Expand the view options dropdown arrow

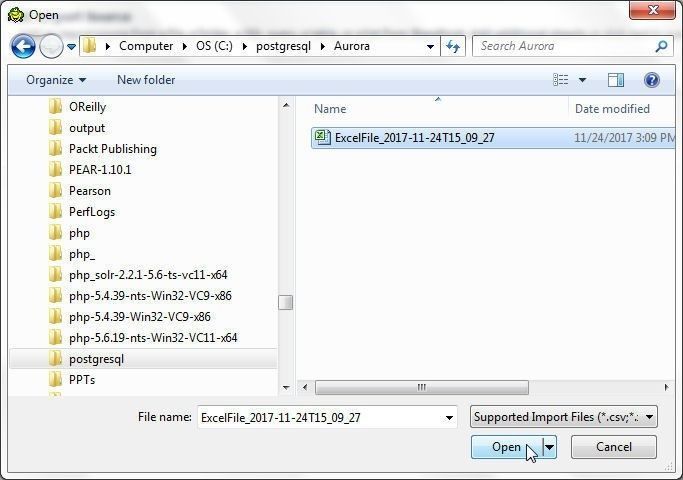pos(582,80)
